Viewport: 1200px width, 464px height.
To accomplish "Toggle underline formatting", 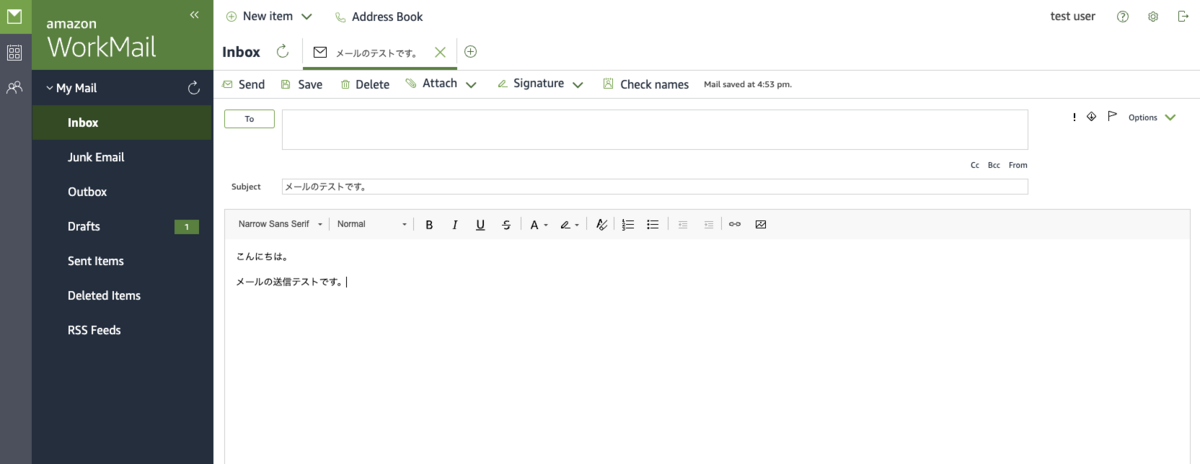I will [x=480, y=225].
